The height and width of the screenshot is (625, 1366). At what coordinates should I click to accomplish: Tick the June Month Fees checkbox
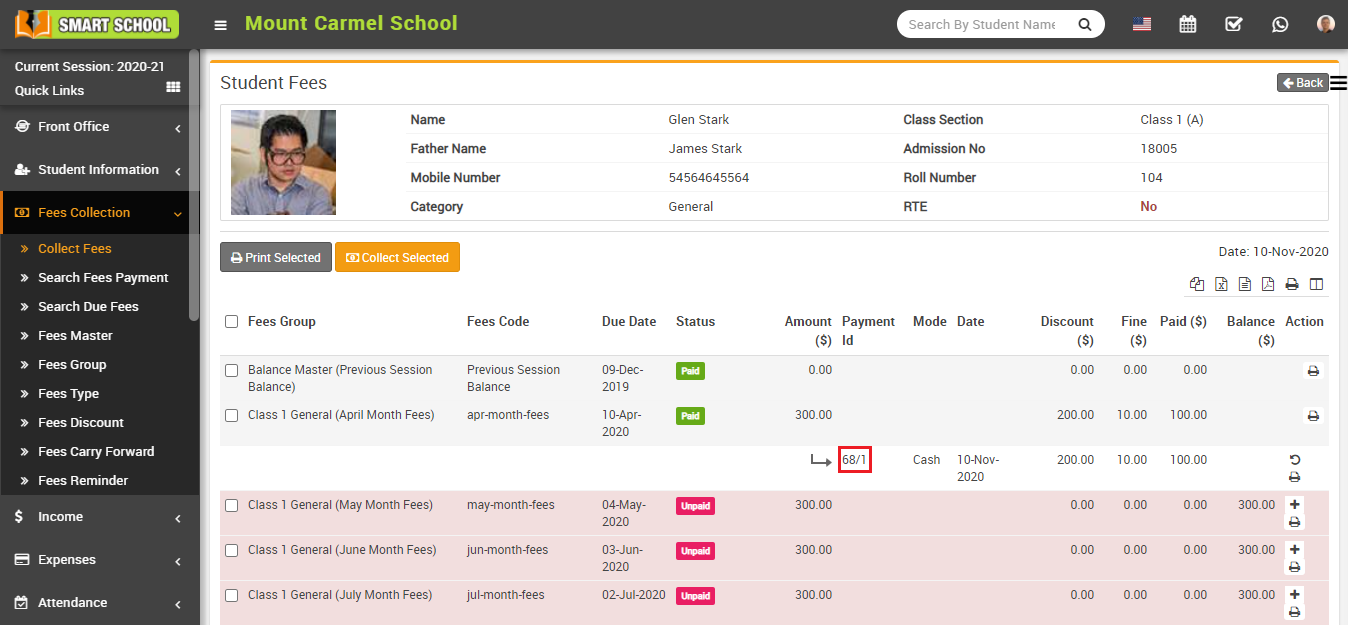231,550
